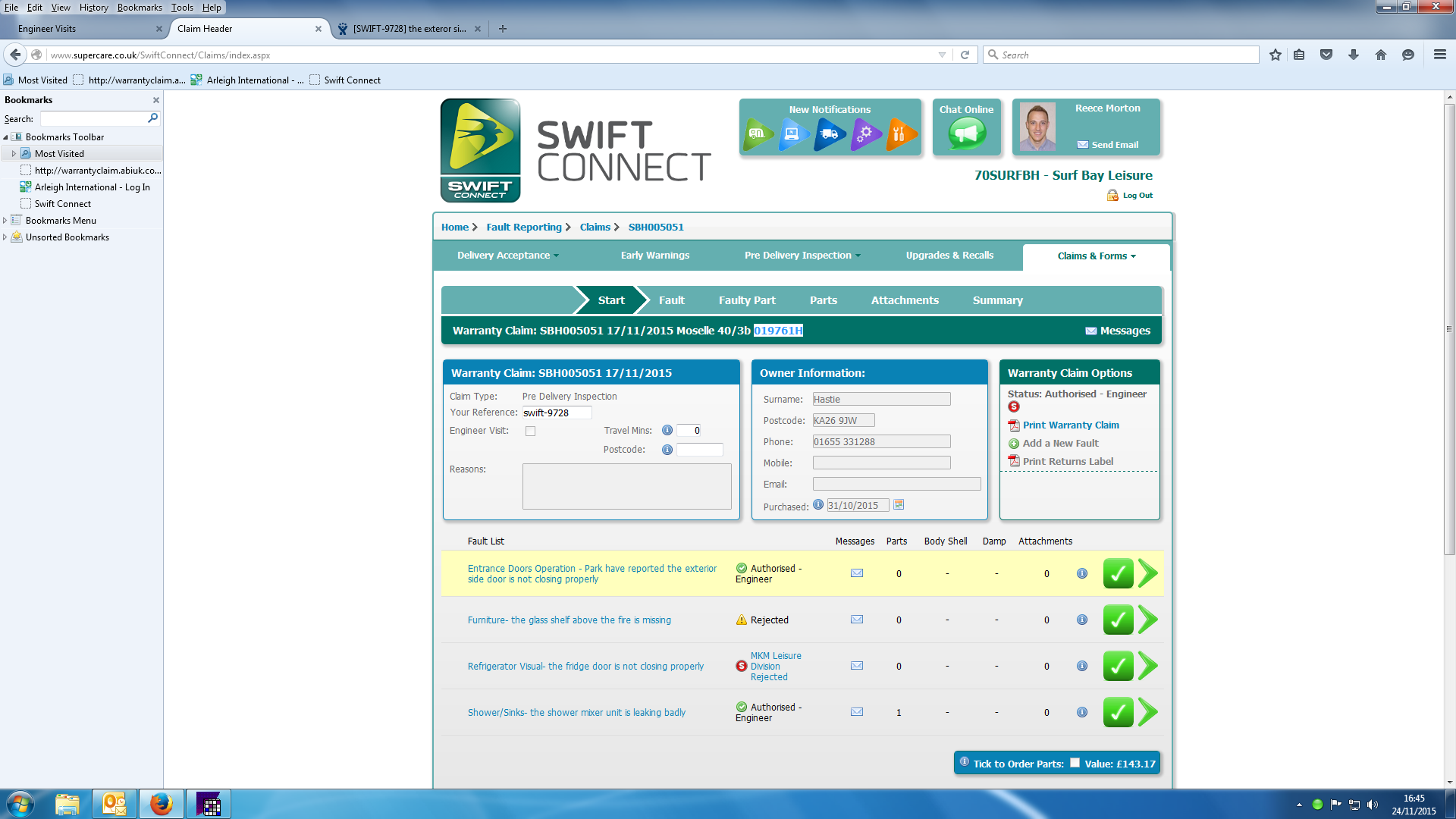Click the orange tools notification icon
Screen dimensions: 1456x819
coord(901,134)
